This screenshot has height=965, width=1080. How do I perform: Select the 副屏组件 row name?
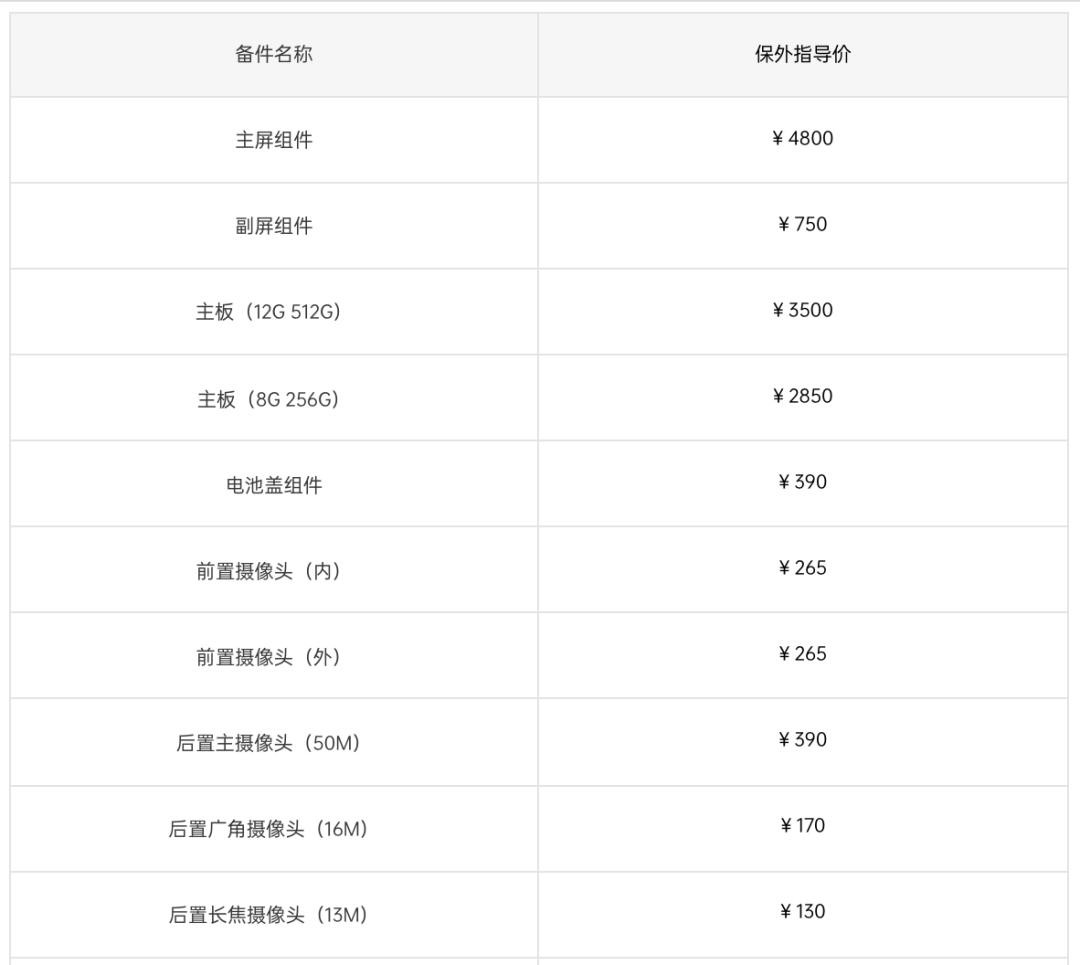click(x=273, y=226)
